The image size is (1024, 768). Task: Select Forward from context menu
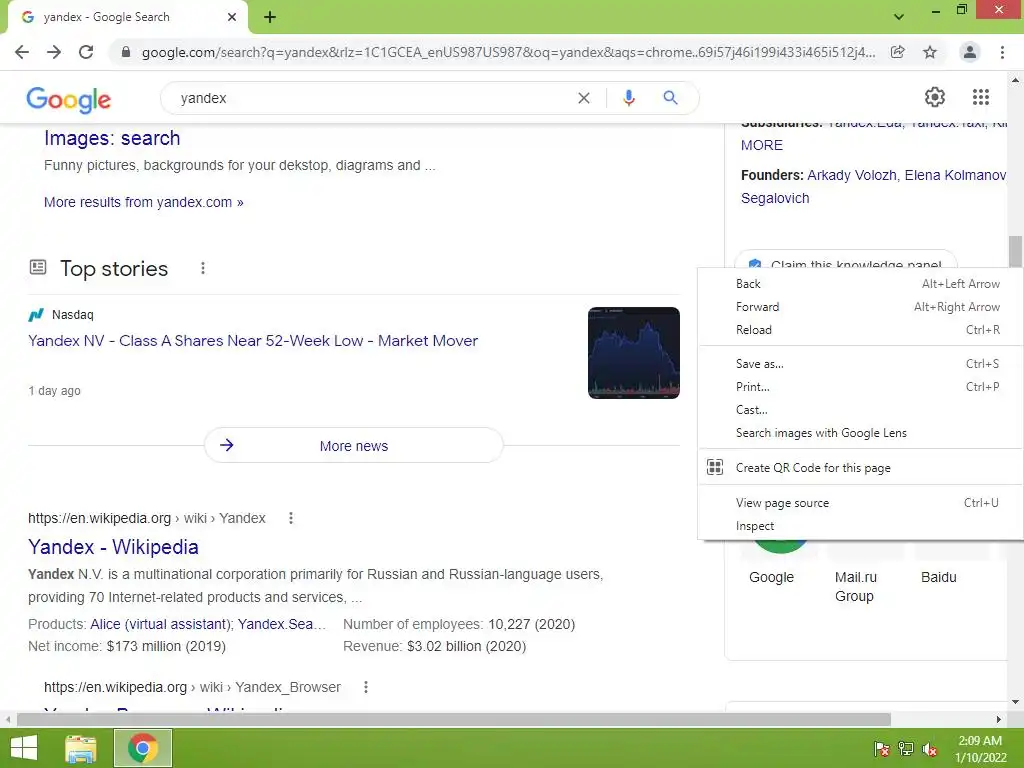click(x=861, y=307)
